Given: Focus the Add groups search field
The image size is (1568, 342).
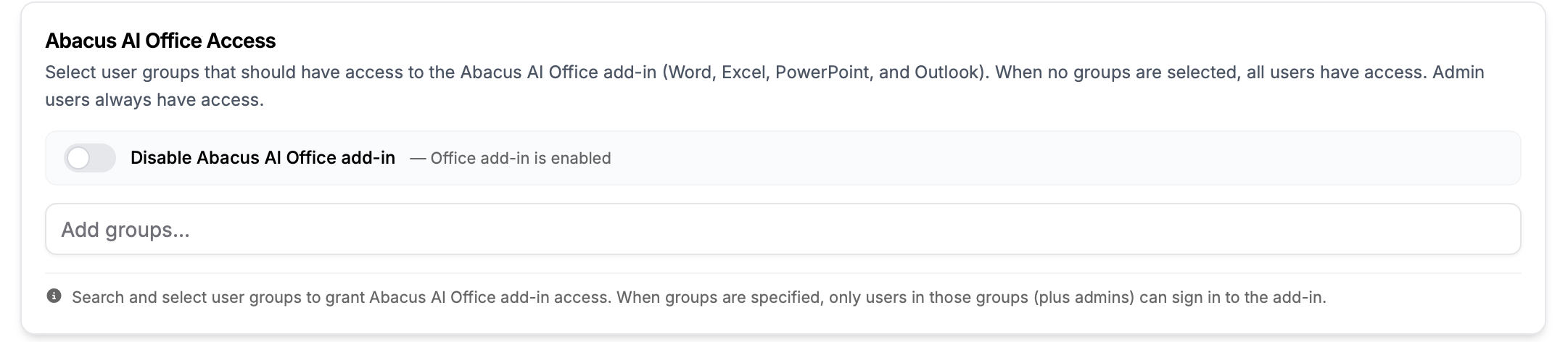Looking at the screenshot, I should tap(783, 229).
